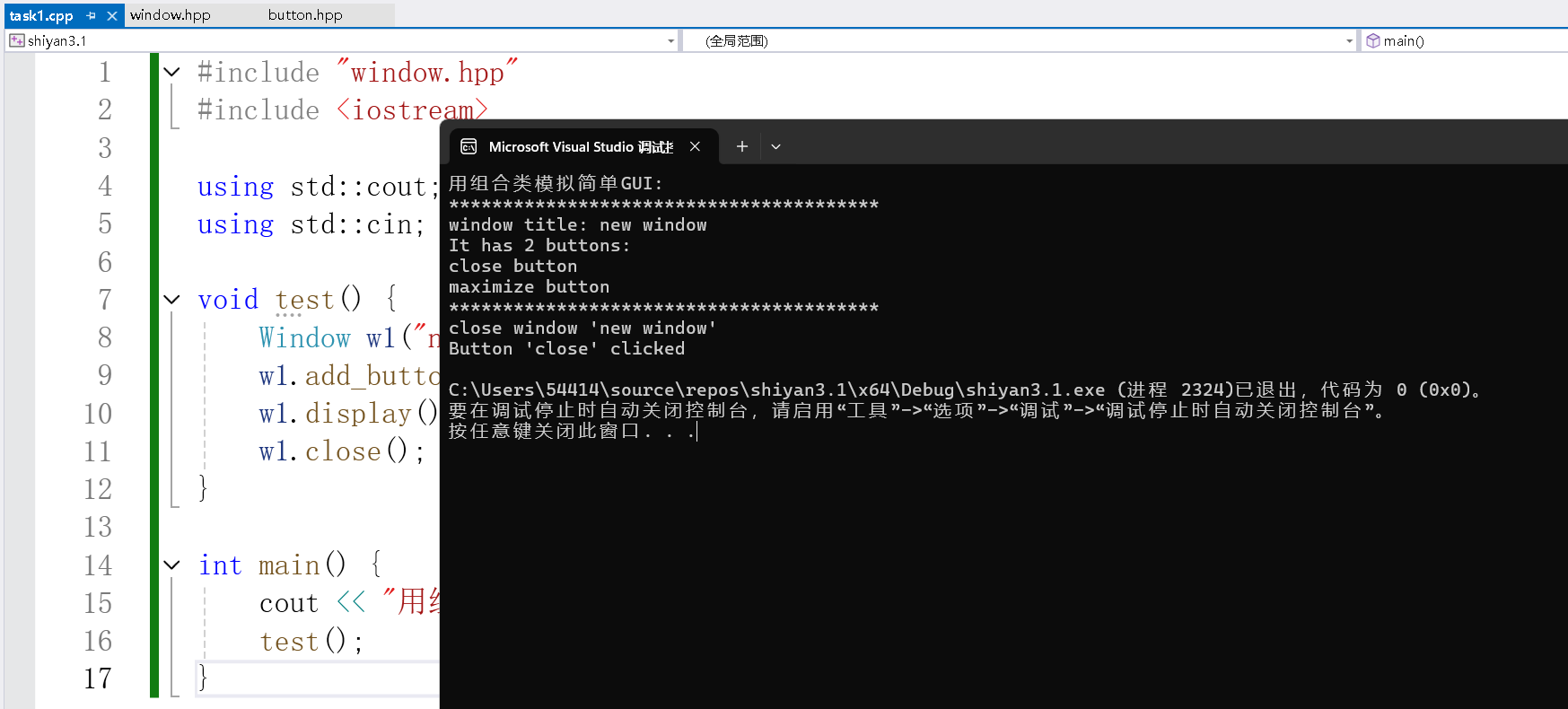Open the shiyan3.1 project dropdown
The width and height of the screenshot is (1568, 709).
pos(670,41)
